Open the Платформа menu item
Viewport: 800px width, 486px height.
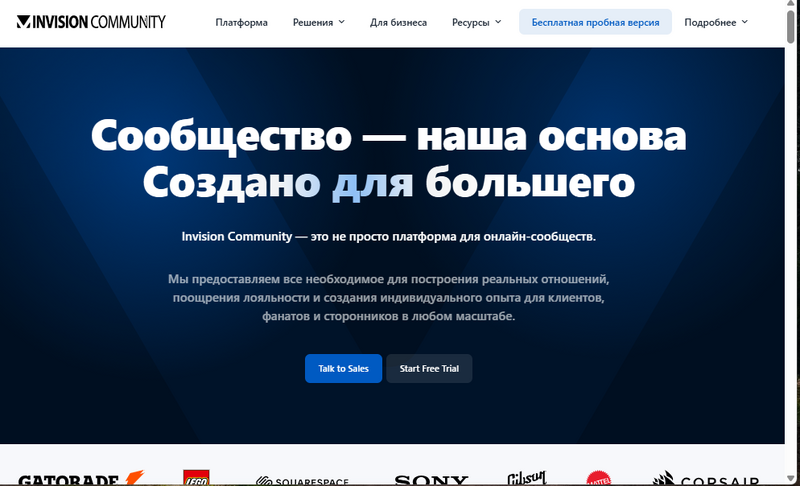click(241, 22)
